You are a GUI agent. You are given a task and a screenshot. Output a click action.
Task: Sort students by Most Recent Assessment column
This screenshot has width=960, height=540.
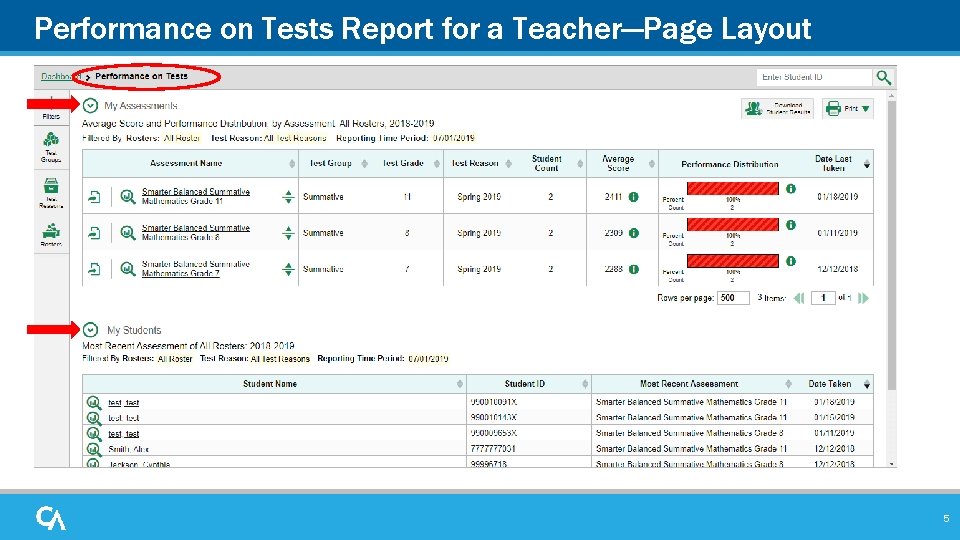789,384
